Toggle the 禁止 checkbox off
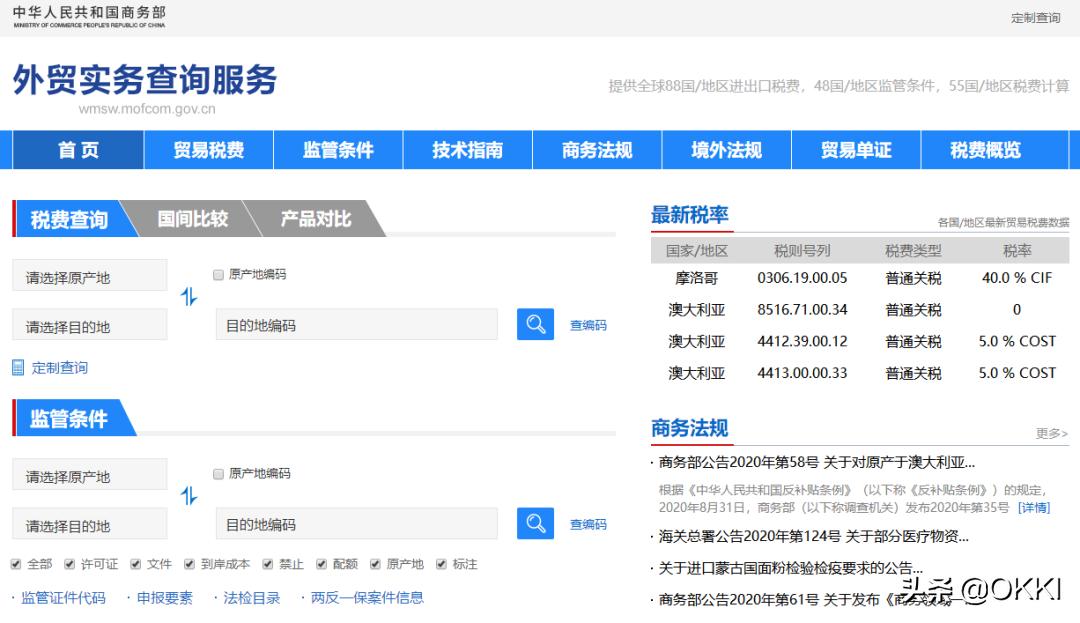This screenshot has width=1080, height=623. point(267,564)
